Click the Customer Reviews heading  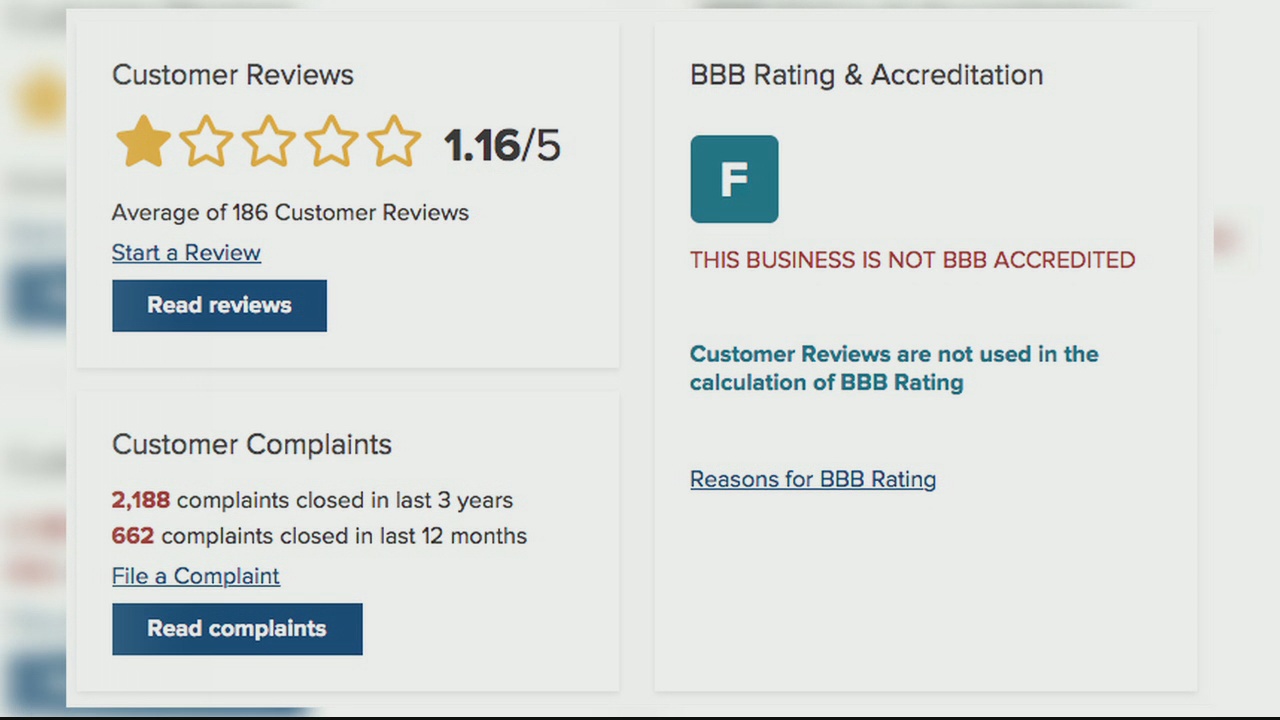point(233,75)
